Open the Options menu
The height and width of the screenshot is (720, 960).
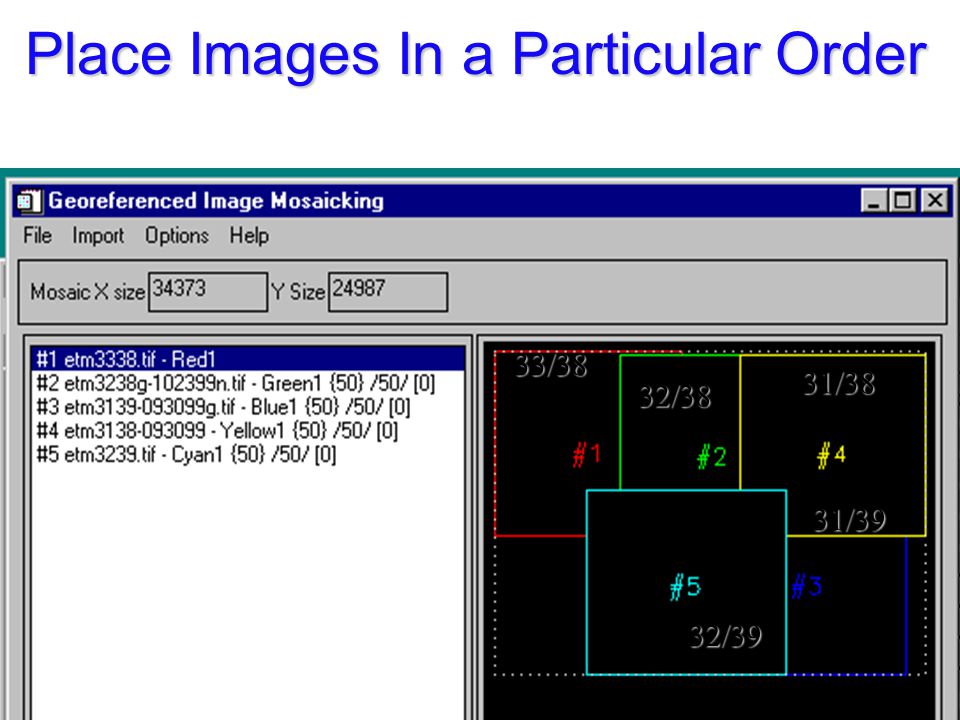coord(177,236)
